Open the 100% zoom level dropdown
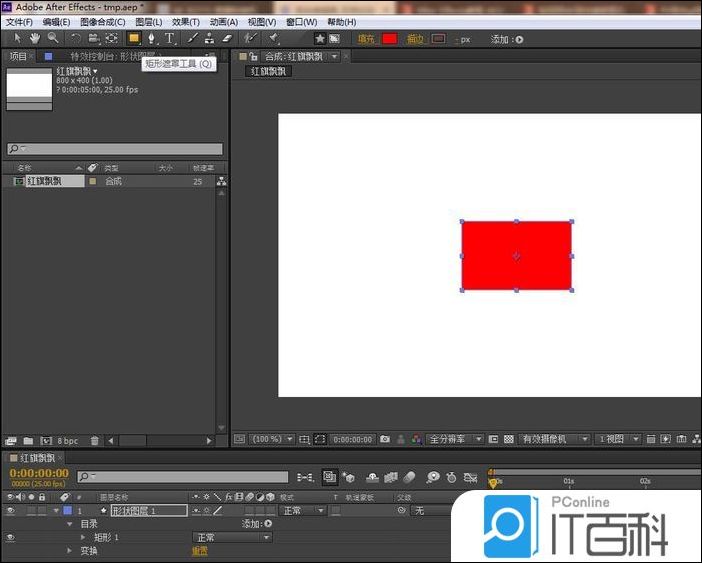The width and height of the screenshot is (702, 563). [x=270, y=439]
